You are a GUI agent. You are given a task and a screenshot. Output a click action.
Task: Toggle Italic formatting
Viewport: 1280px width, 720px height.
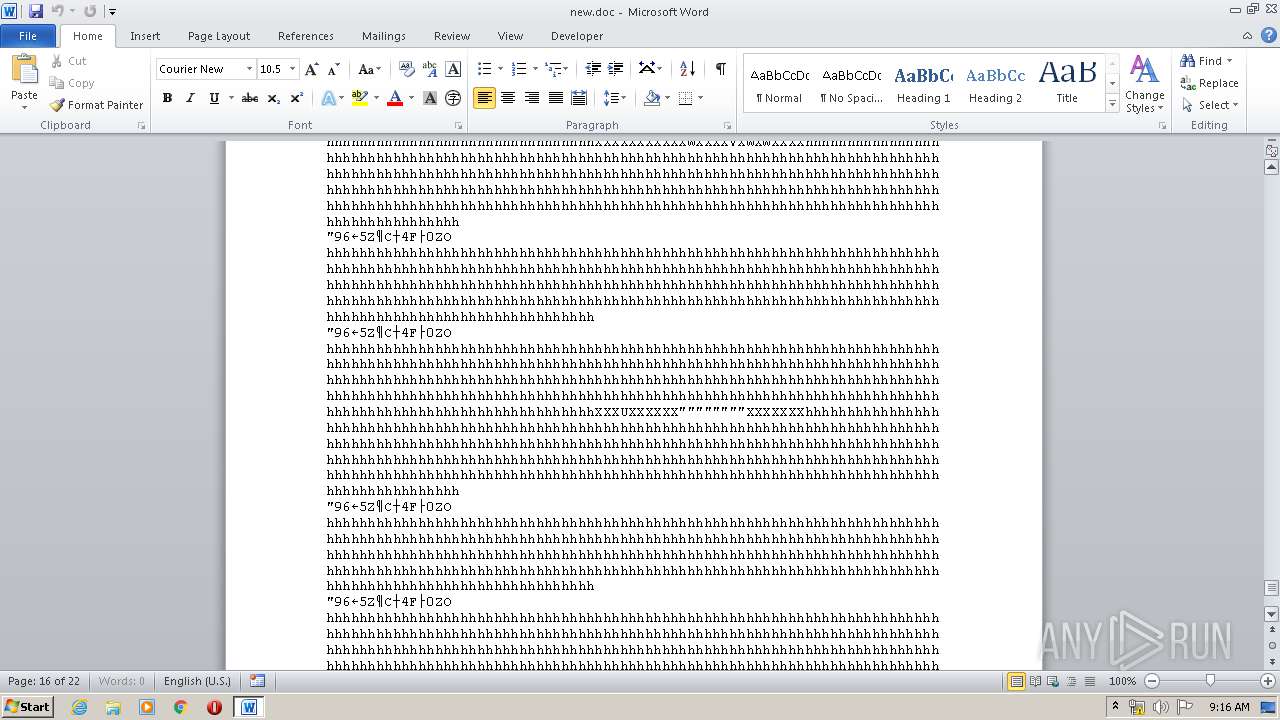coord(190,98)
